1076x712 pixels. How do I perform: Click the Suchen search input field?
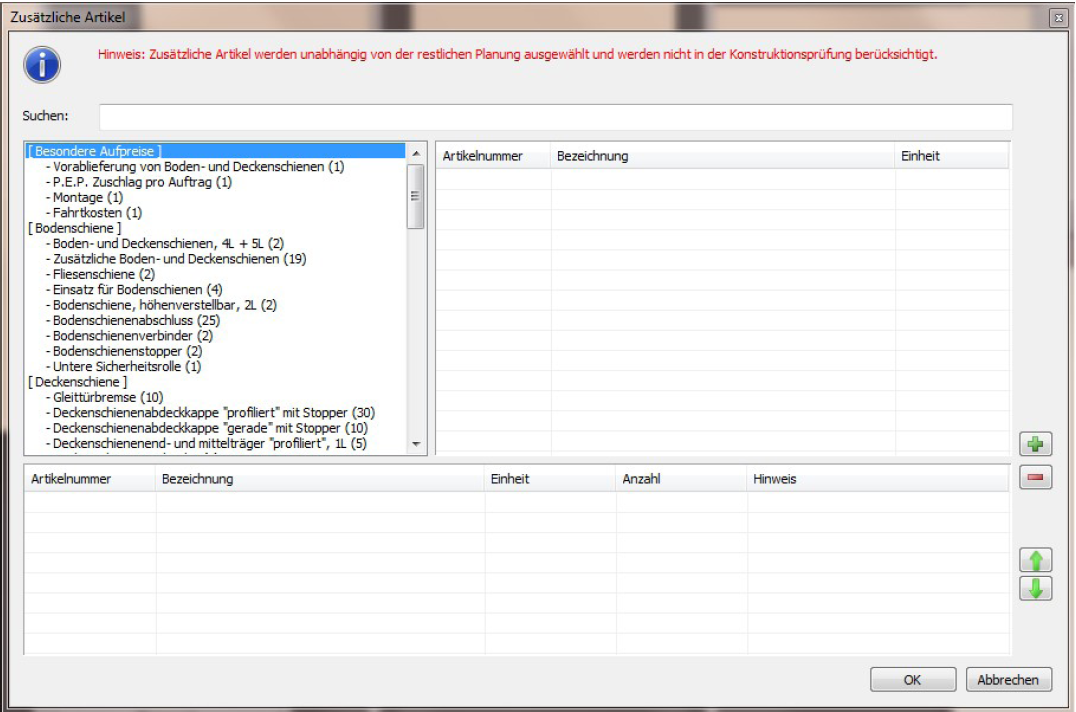[x=555, y=117]
